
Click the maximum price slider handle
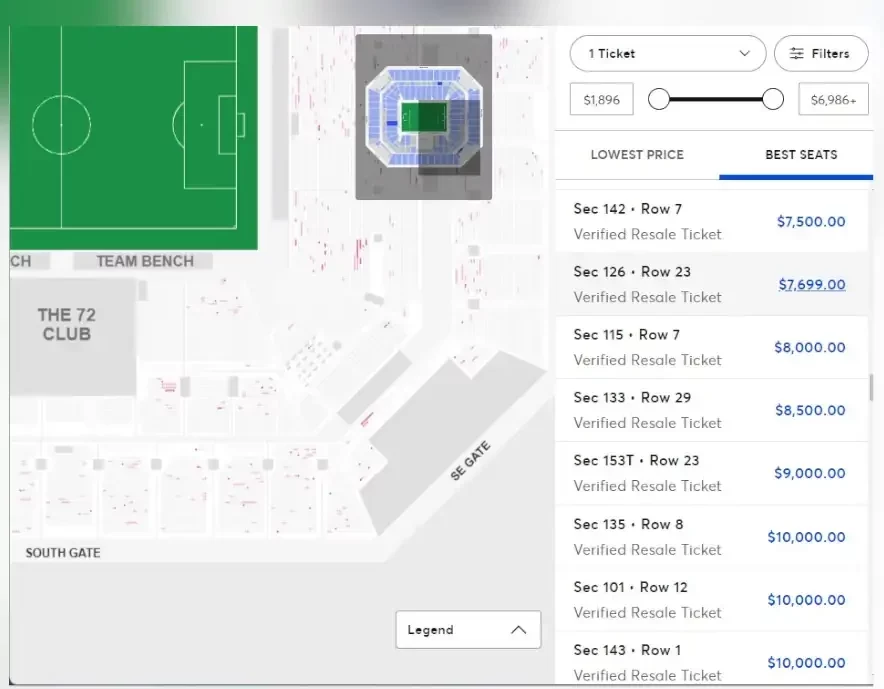[772, 99]
